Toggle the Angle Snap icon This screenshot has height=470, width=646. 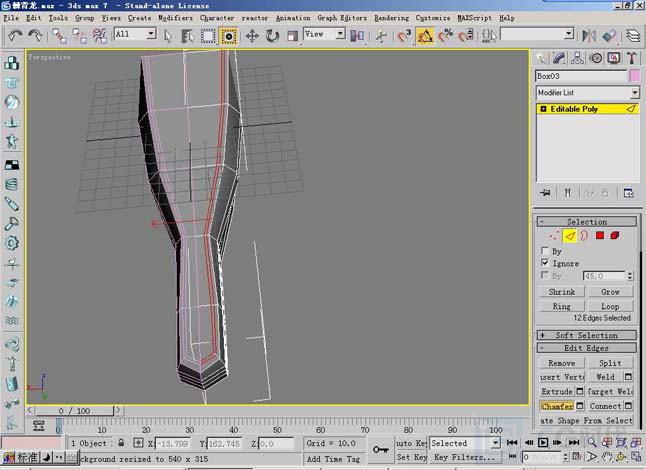click(425, 36)
